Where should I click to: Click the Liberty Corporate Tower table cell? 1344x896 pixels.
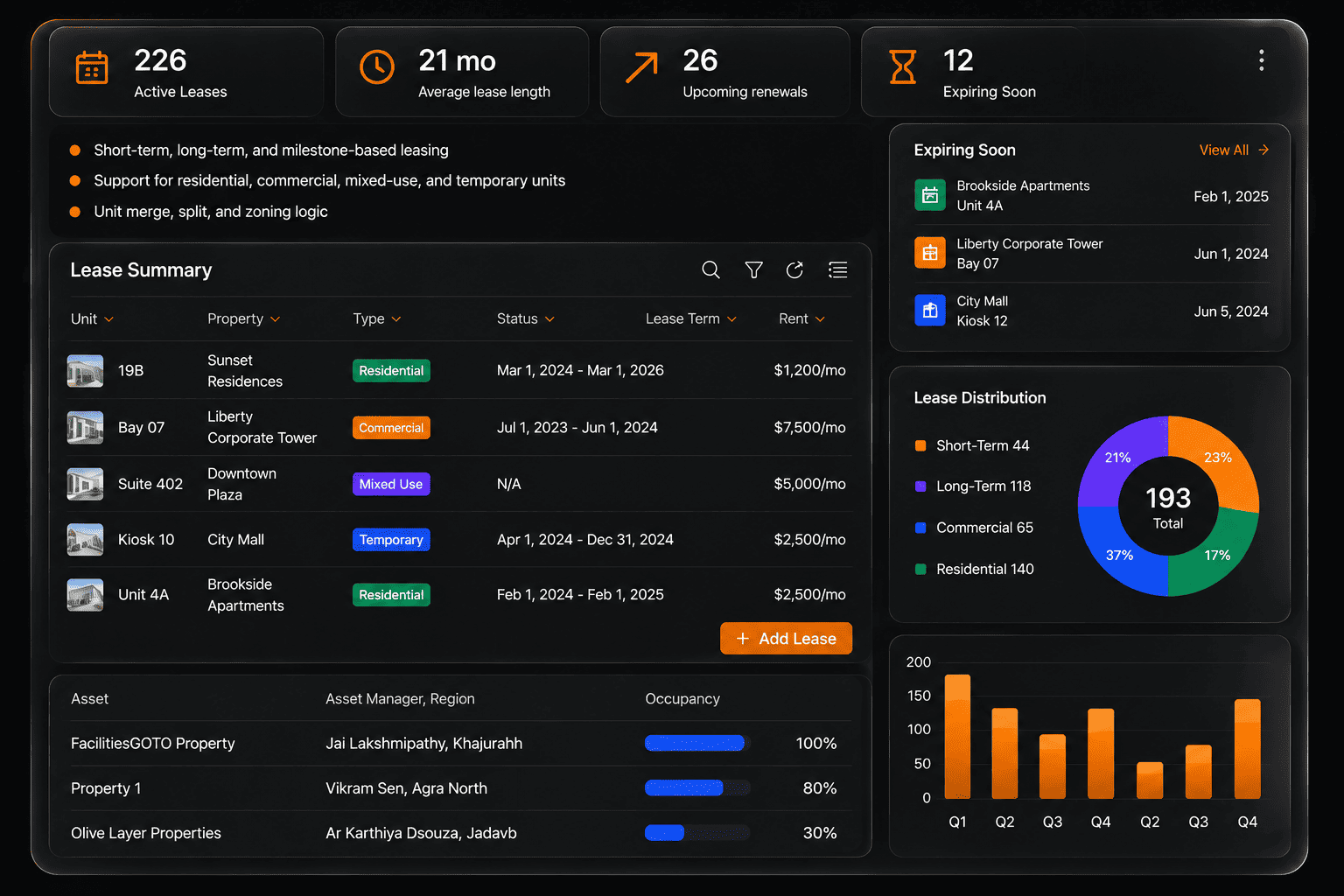[x=262, y=428]
